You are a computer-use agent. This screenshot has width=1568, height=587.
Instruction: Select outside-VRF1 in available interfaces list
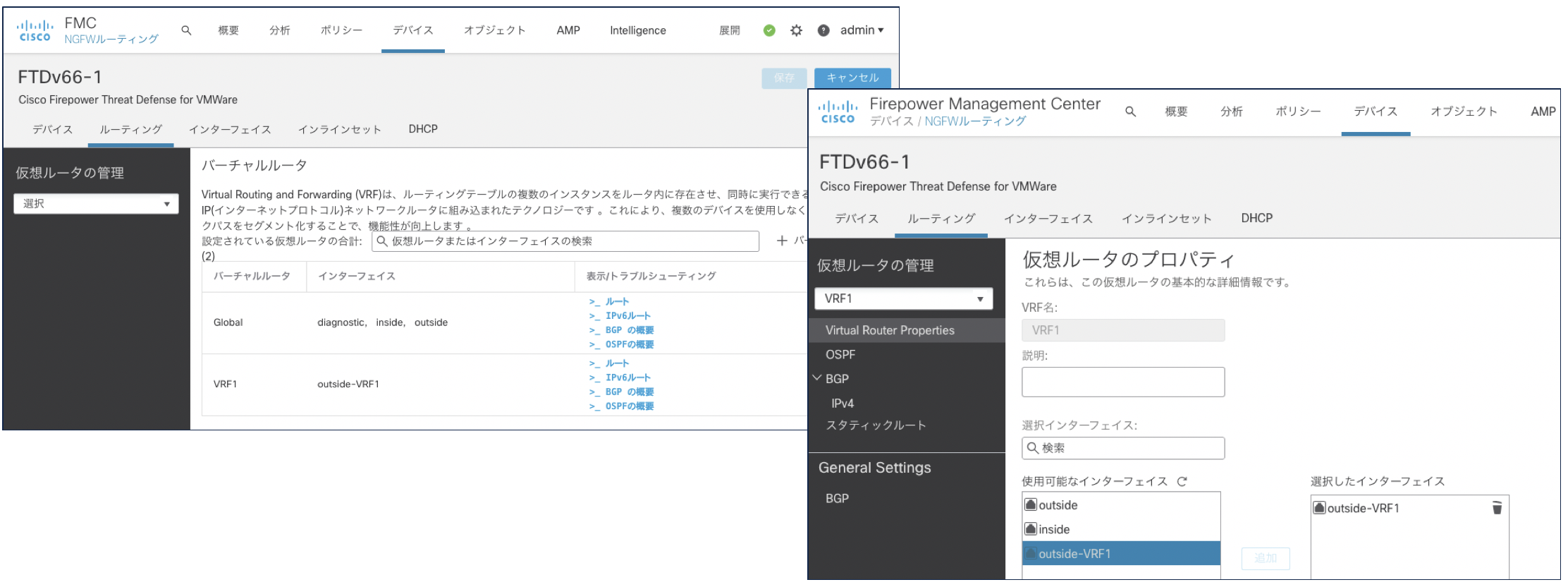[1120, 554]
